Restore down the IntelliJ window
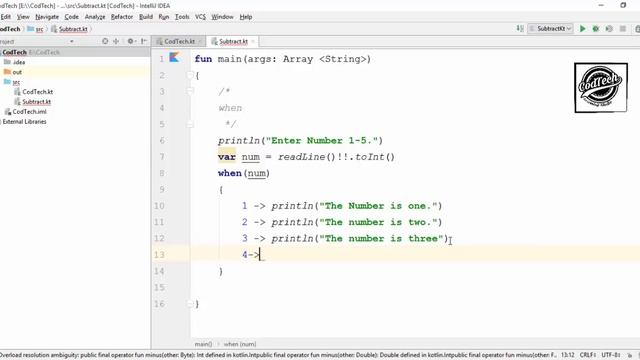 pyautogui.click(x=623, y=5)
